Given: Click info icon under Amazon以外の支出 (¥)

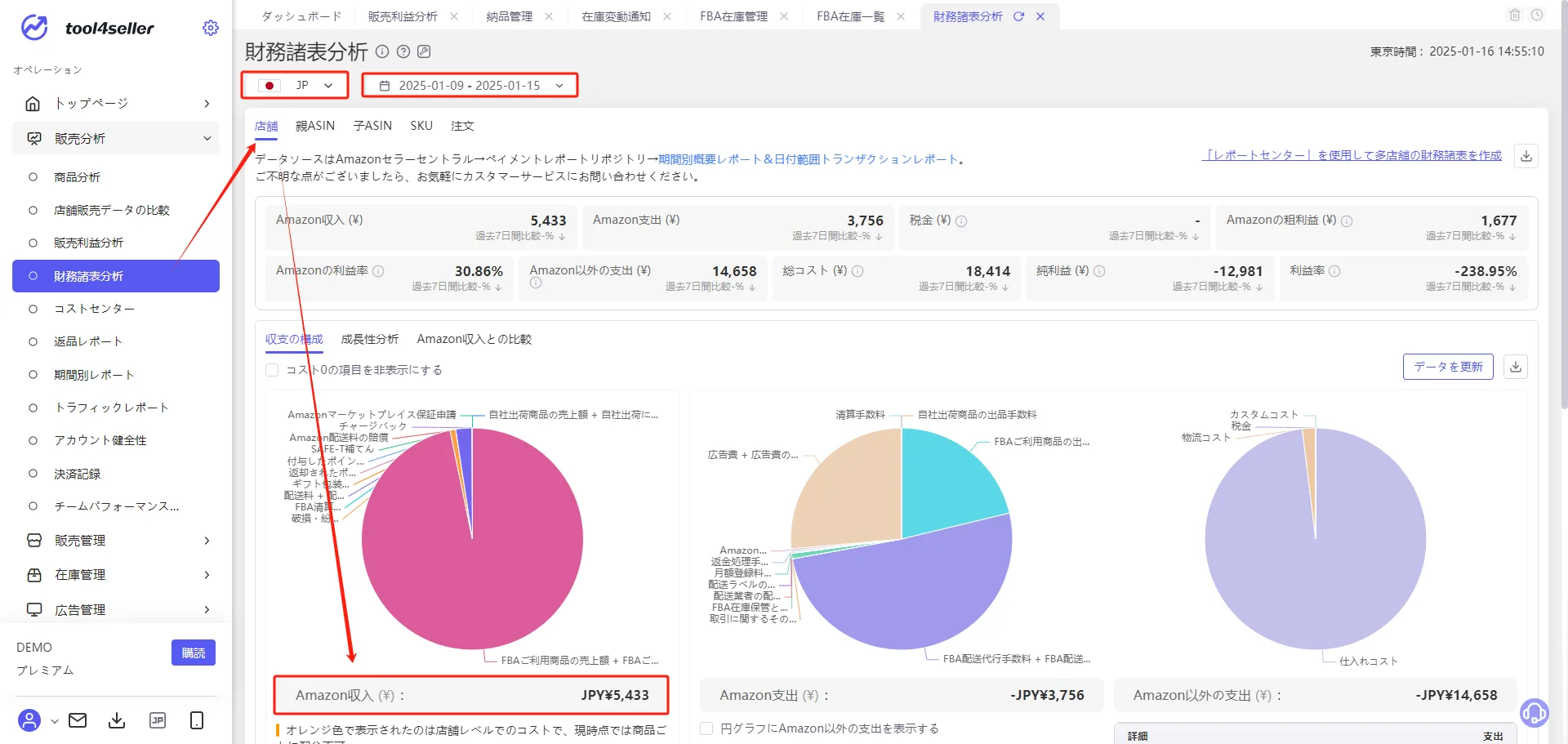Looking at the screenshot, I should coord(536,283).
